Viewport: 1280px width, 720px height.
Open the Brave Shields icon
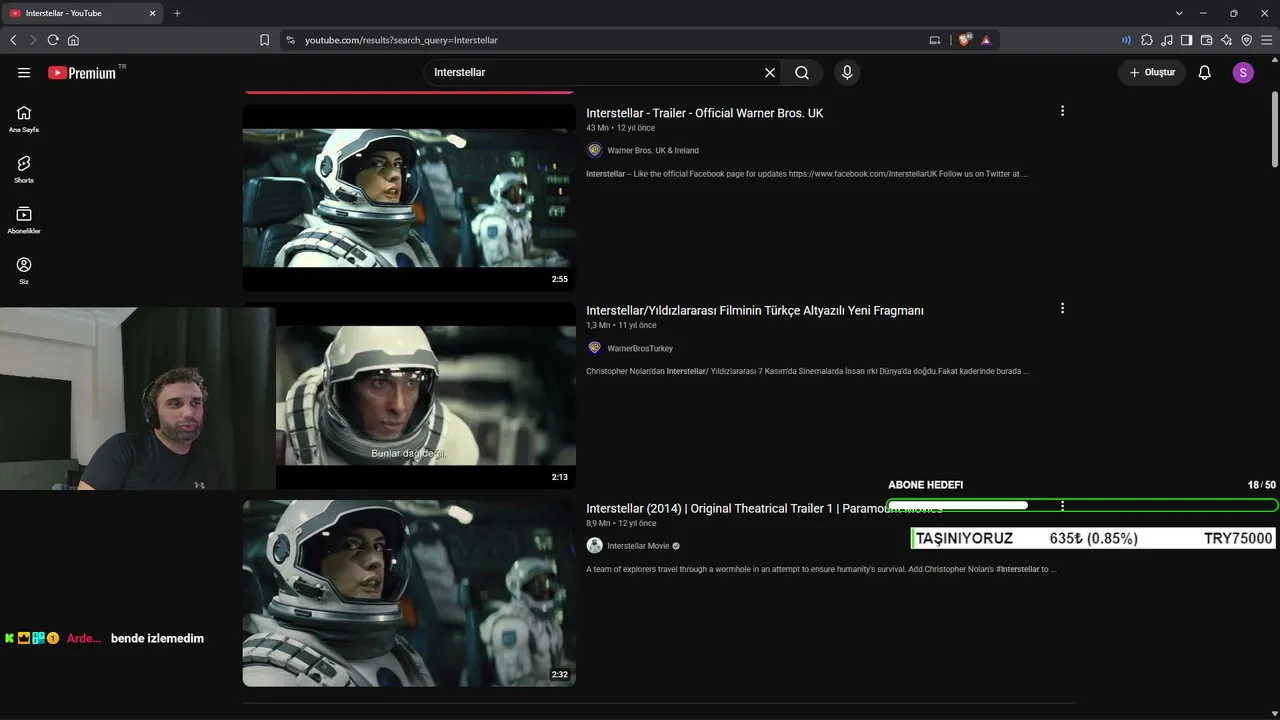tap(965, 40)
